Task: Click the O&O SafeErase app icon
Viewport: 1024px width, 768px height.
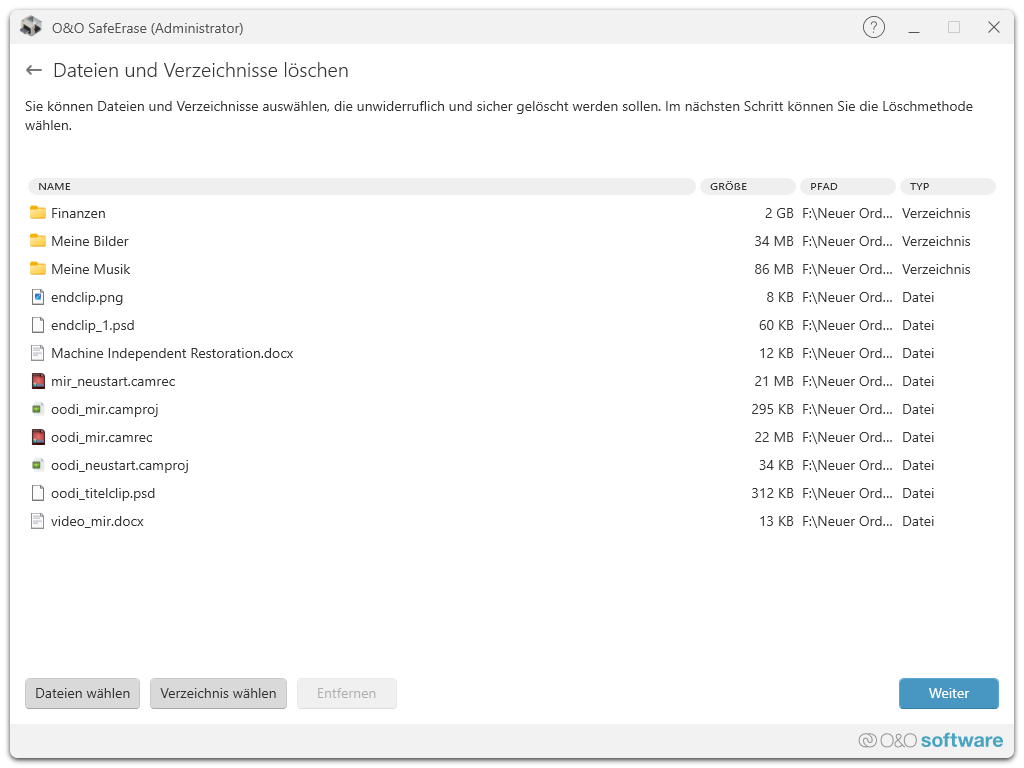Action: coord(31,28)
